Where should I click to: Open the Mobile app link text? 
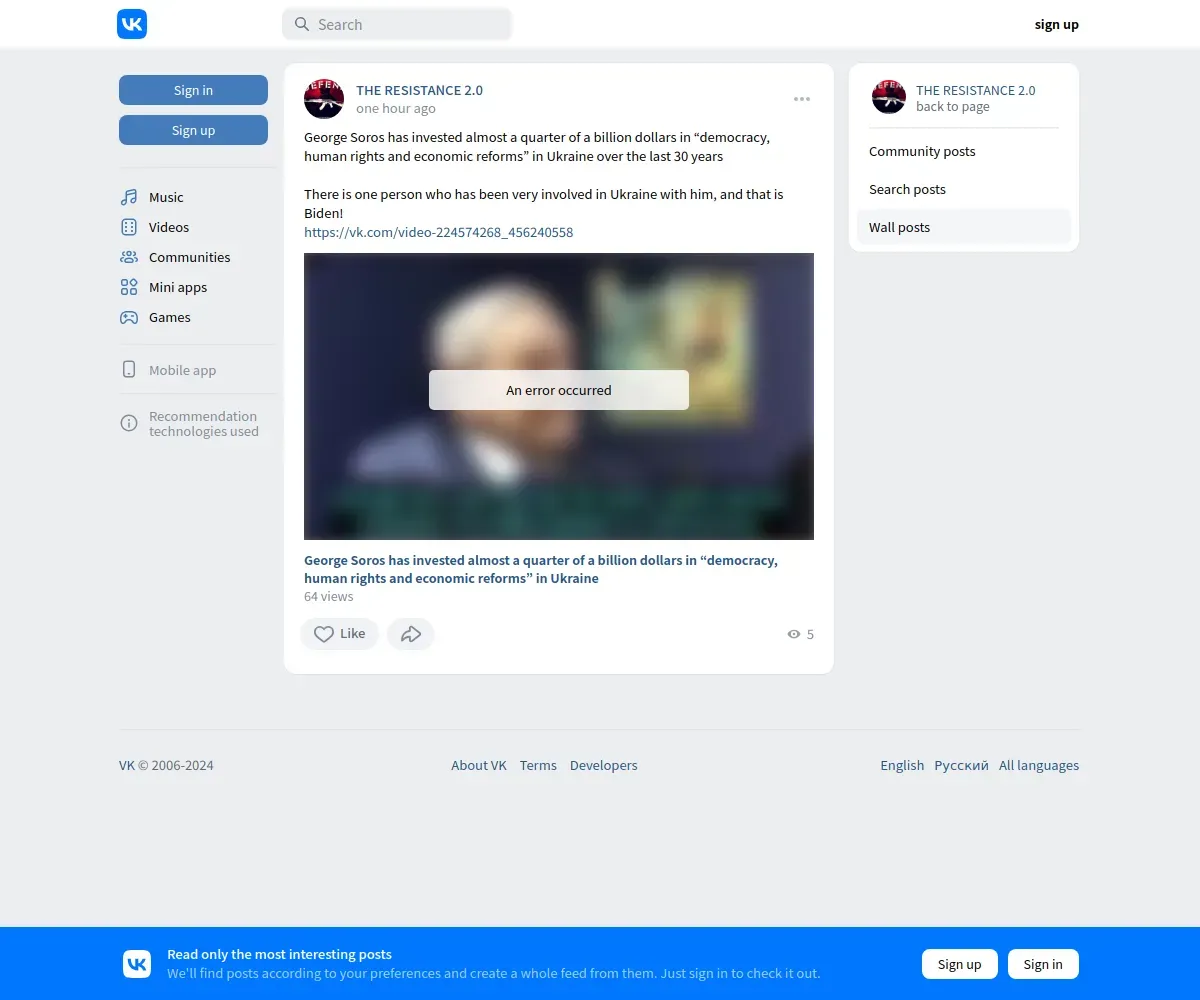point(182,370)
